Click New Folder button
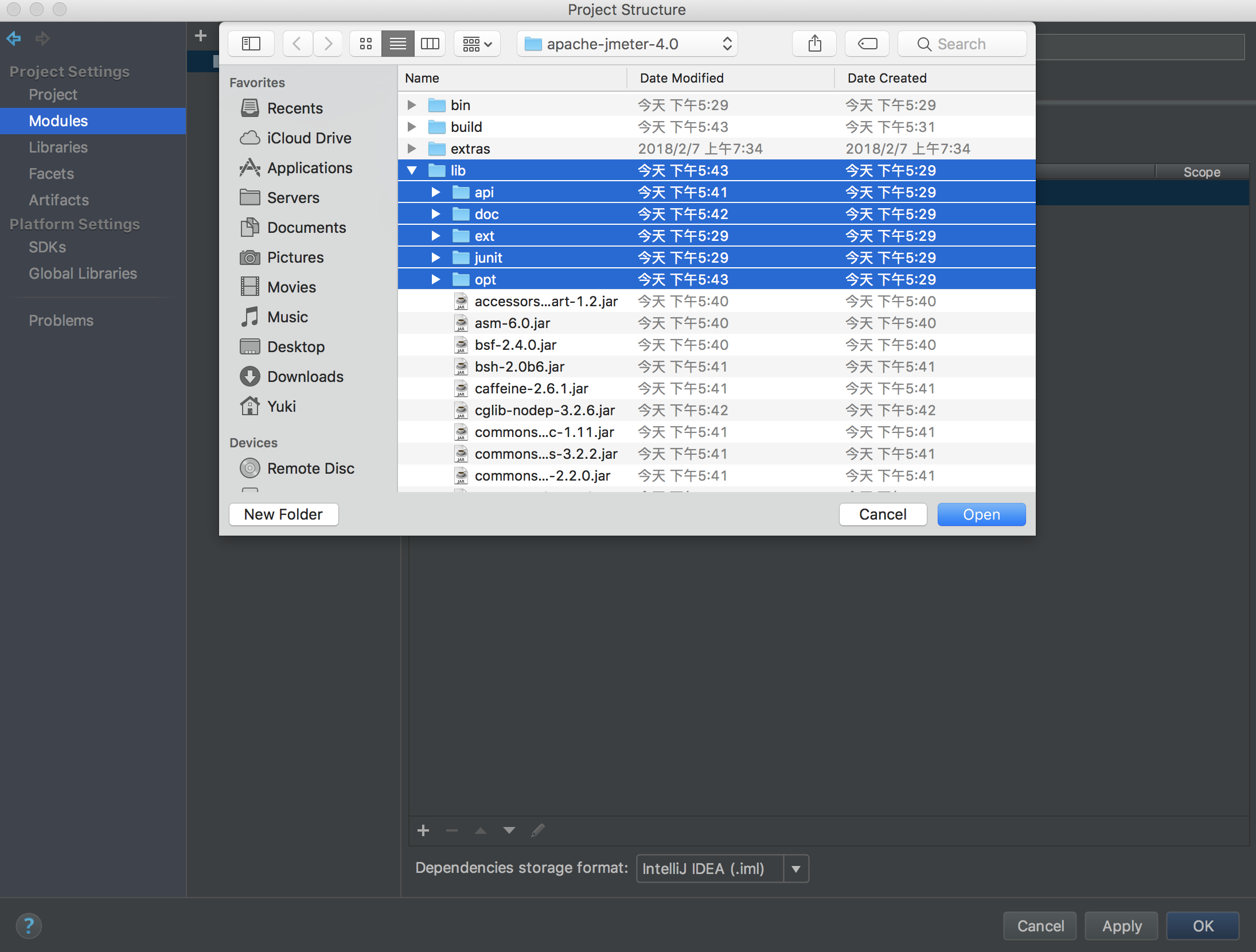Screen dimensions: 1256x952 [283, 514]
